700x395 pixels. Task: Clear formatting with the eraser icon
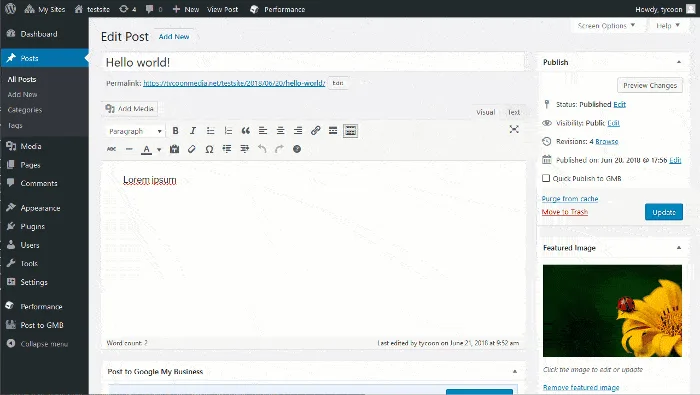tap(192, 149)
